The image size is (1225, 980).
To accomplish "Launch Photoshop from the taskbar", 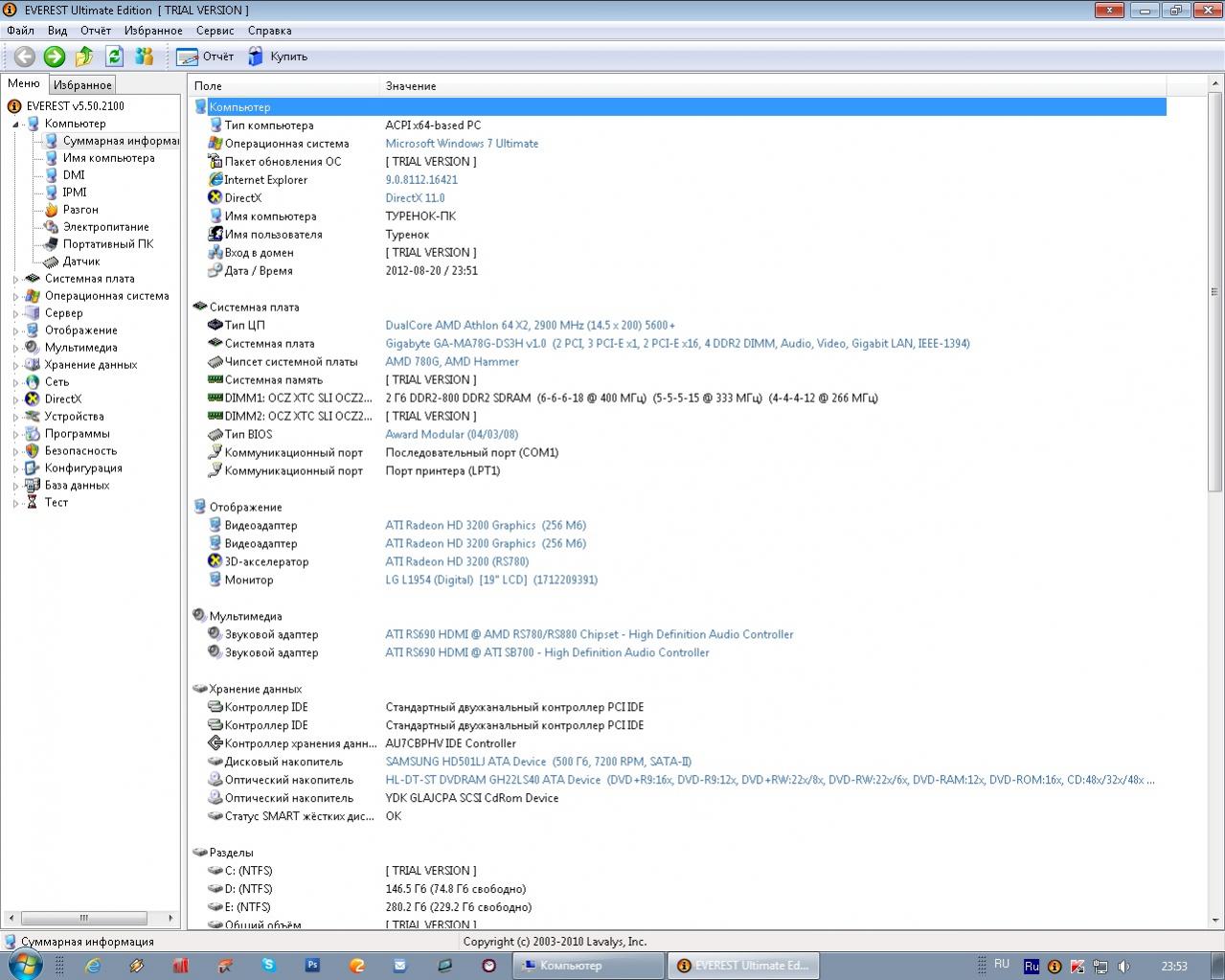I will [x=312, y=966].
